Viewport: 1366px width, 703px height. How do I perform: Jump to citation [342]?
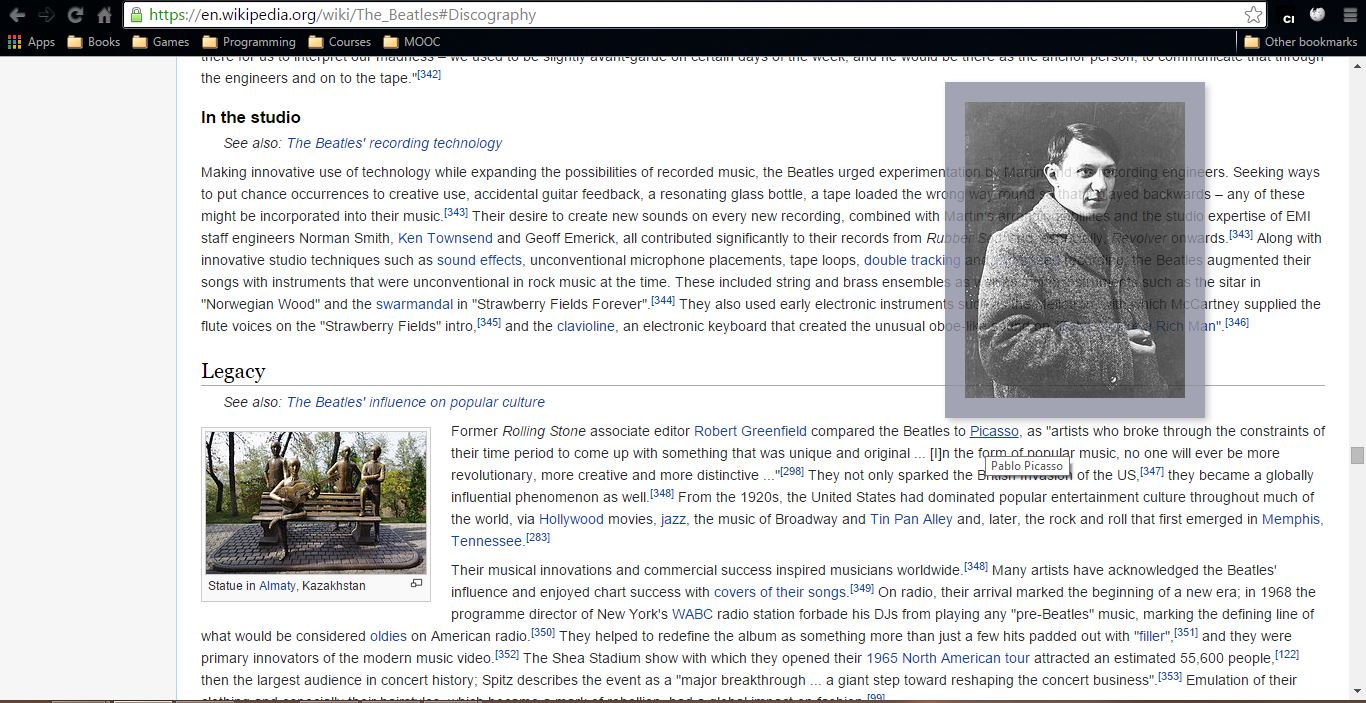pos(429,74)
